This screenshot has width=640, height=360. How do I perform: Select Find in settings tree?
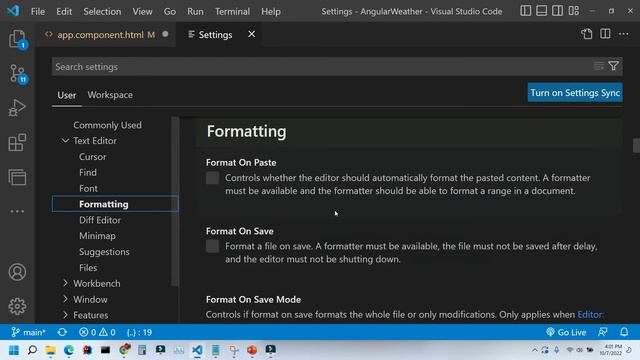(x=88, y=172)
